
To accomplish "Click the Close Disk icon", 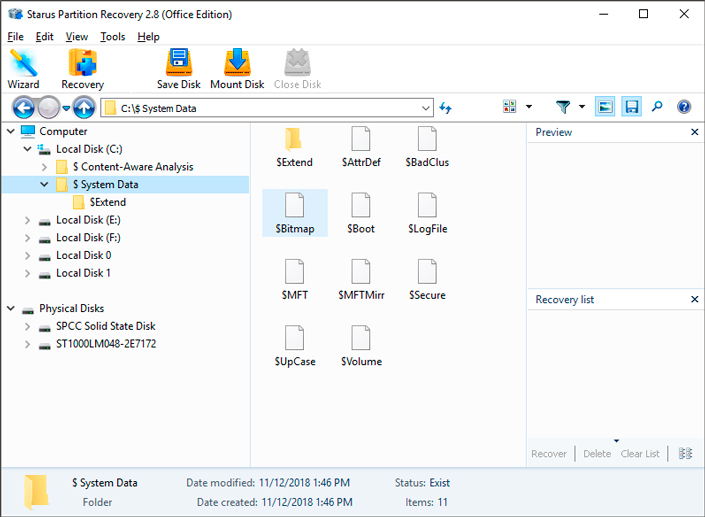I will coord(297,69).
